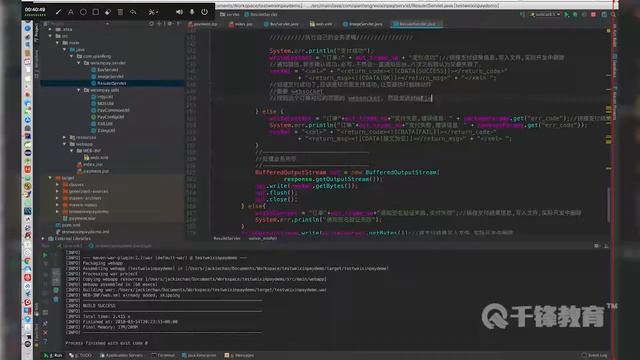Image resolution: width=640 pixels, height=360 pixels.
Task: Click the undo arrow in recorder bar
Action: [133, 12]
